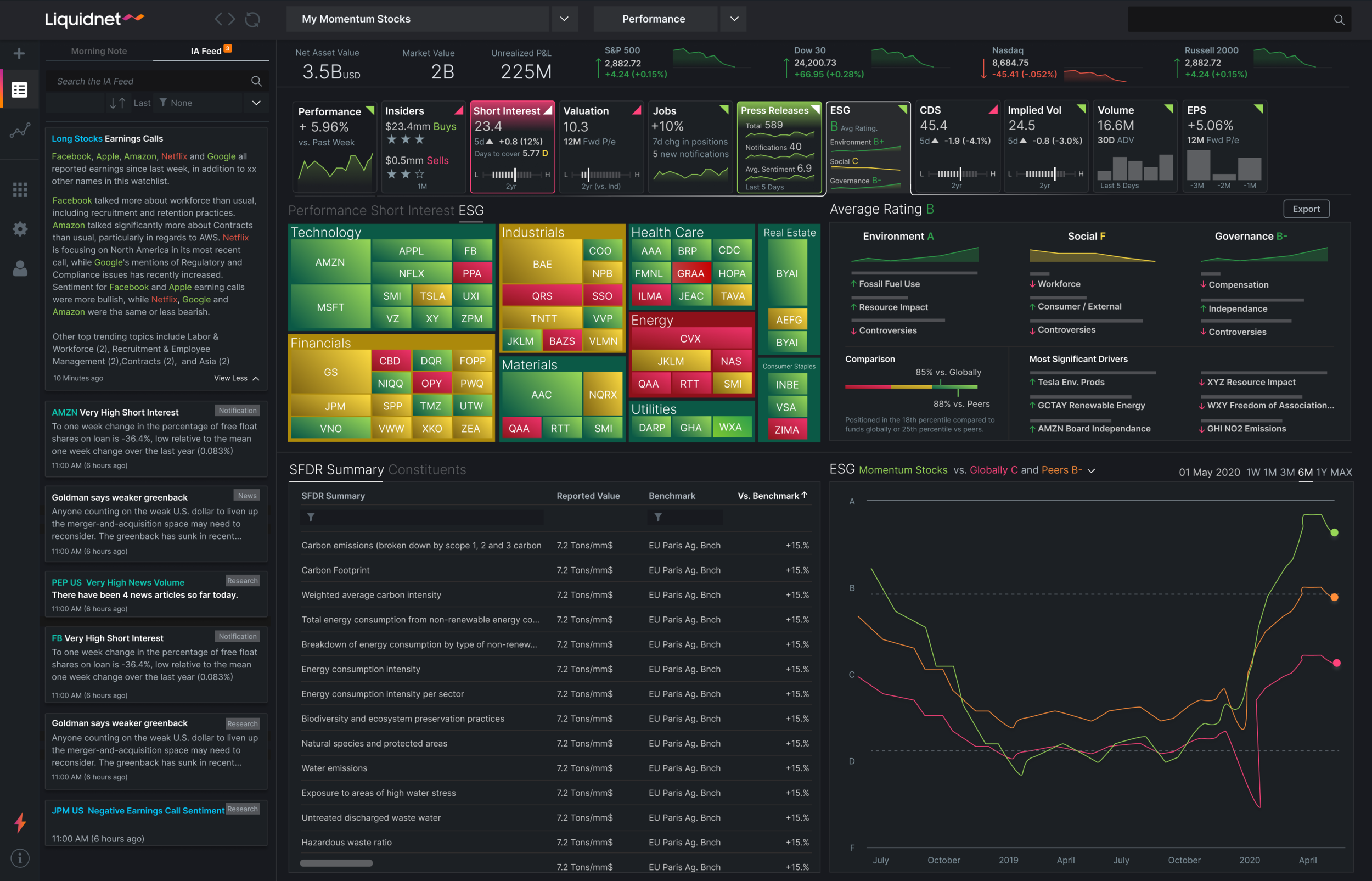Click the IA Feed search magnifier icon

256,81
